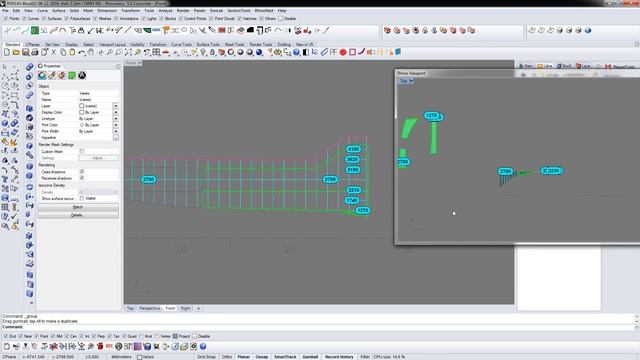This screenshot has width=640, height=360.
Task: Select the Rectangle tool in left sidebar
Action: pyautogui.click(x=15, y=95)
